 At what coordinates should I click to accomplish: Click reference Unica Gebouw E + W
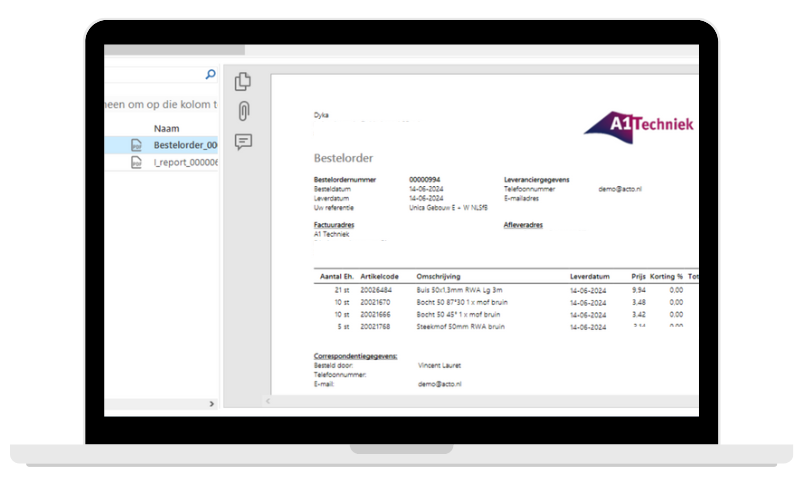[x=448, y=208]
